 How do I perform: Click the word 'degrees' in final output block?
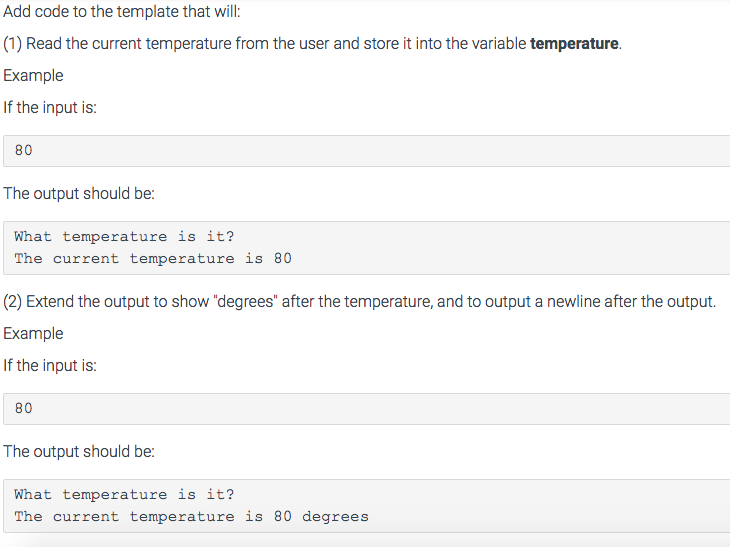point(335,517)
